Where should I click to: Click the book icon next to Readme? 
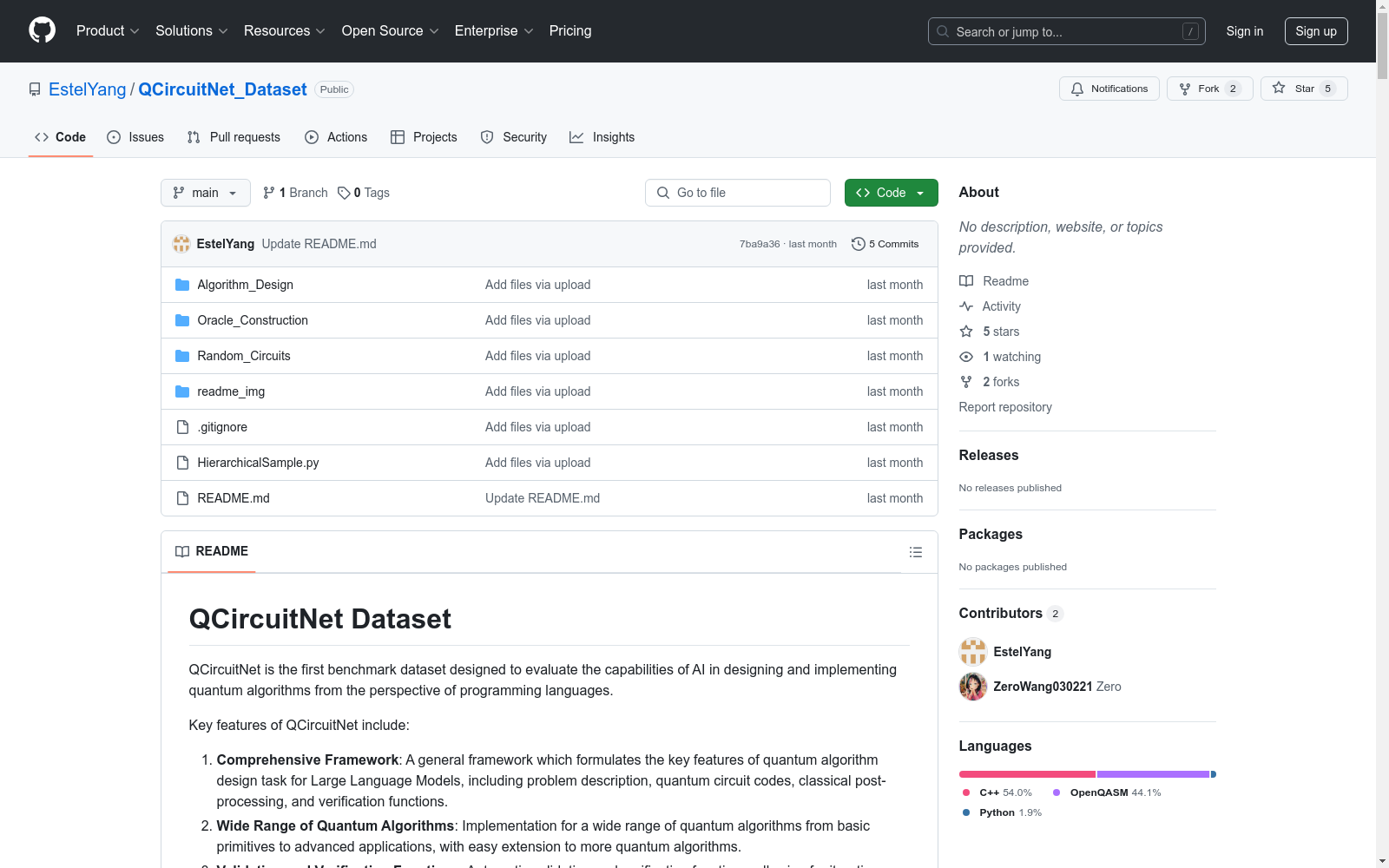966,281
